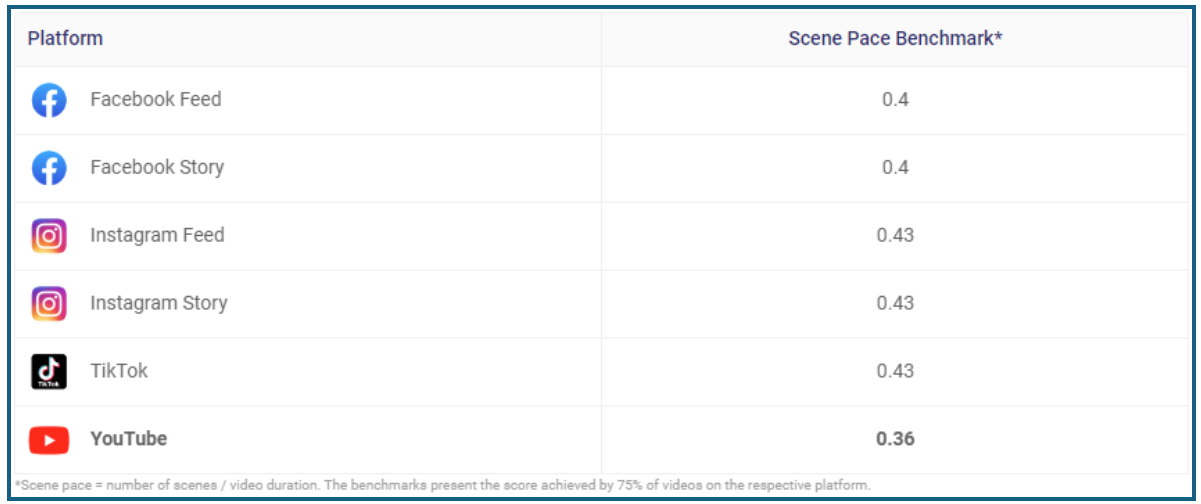The width and height of the screenshot is (1201, 504).
Task: Click the 0.4 value for Facebook Story
Action: coord(895,168)
